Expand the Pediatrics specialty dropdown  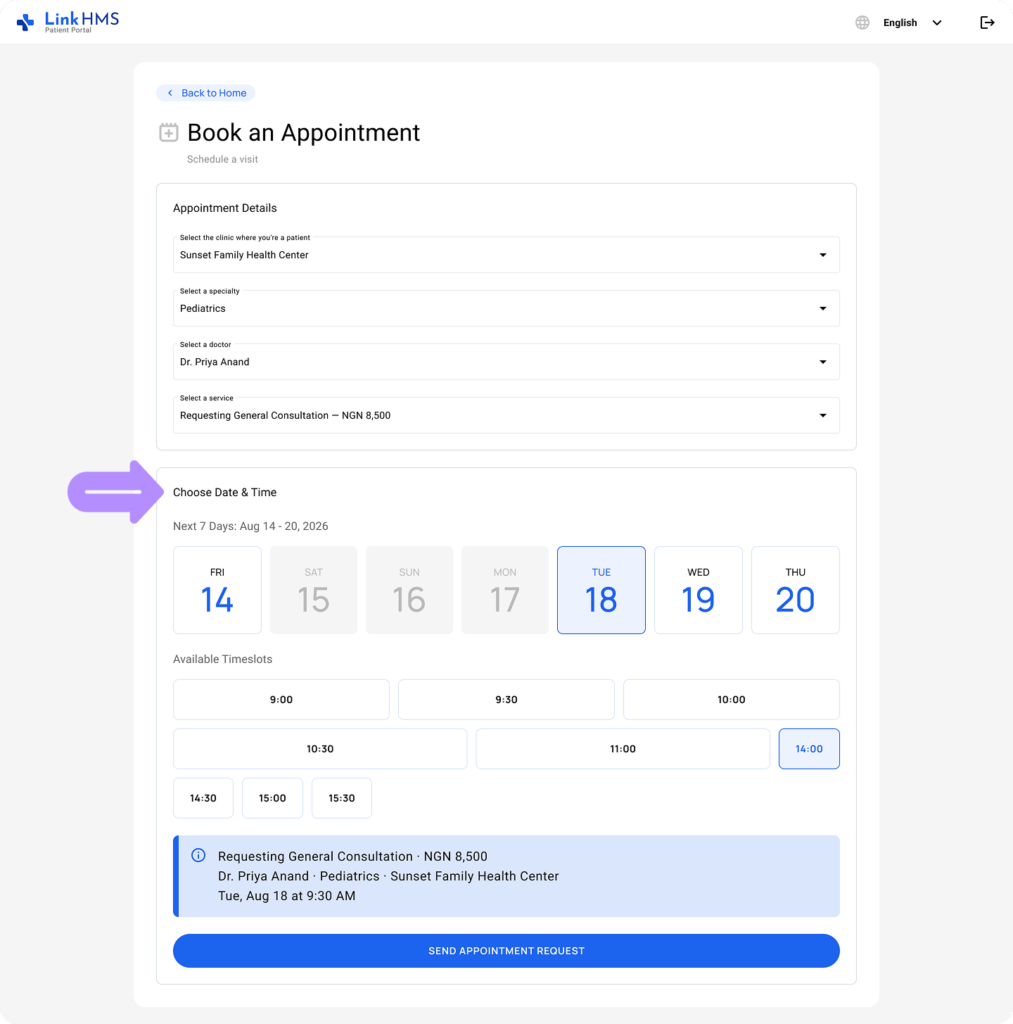coord(506,308)
